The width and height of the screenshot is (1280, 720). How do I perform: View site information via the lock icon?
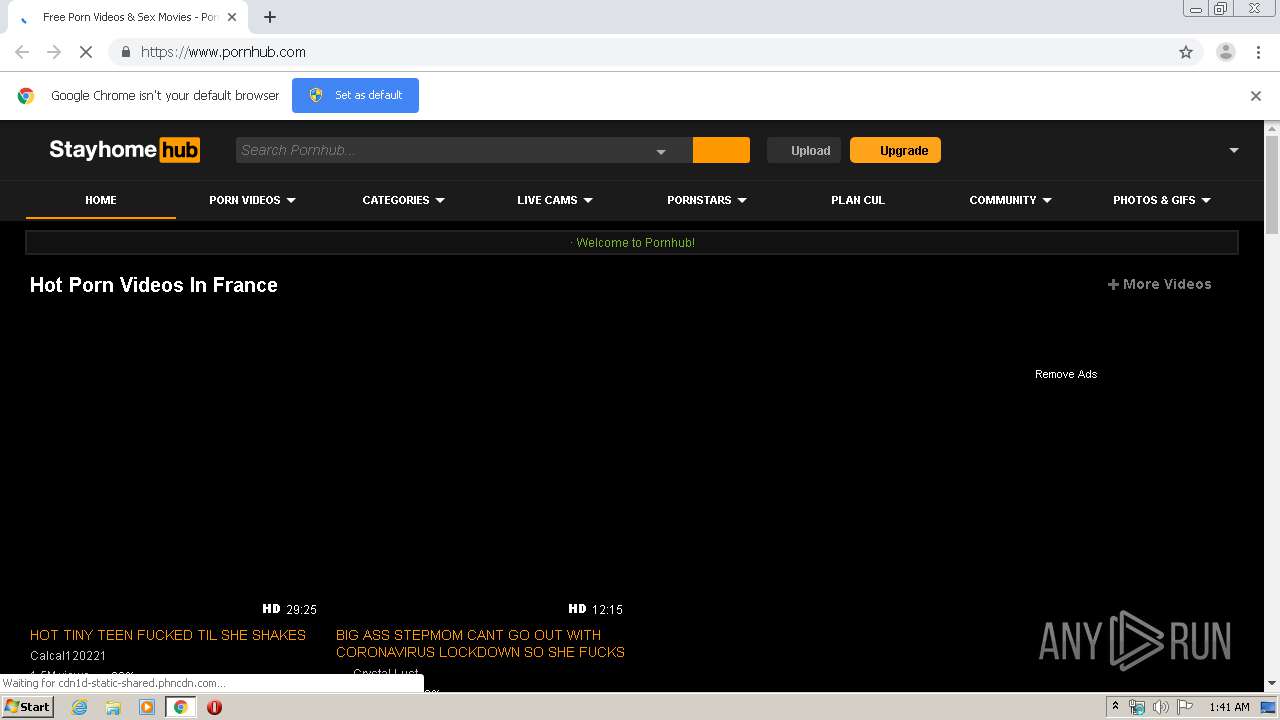(125, 52)
